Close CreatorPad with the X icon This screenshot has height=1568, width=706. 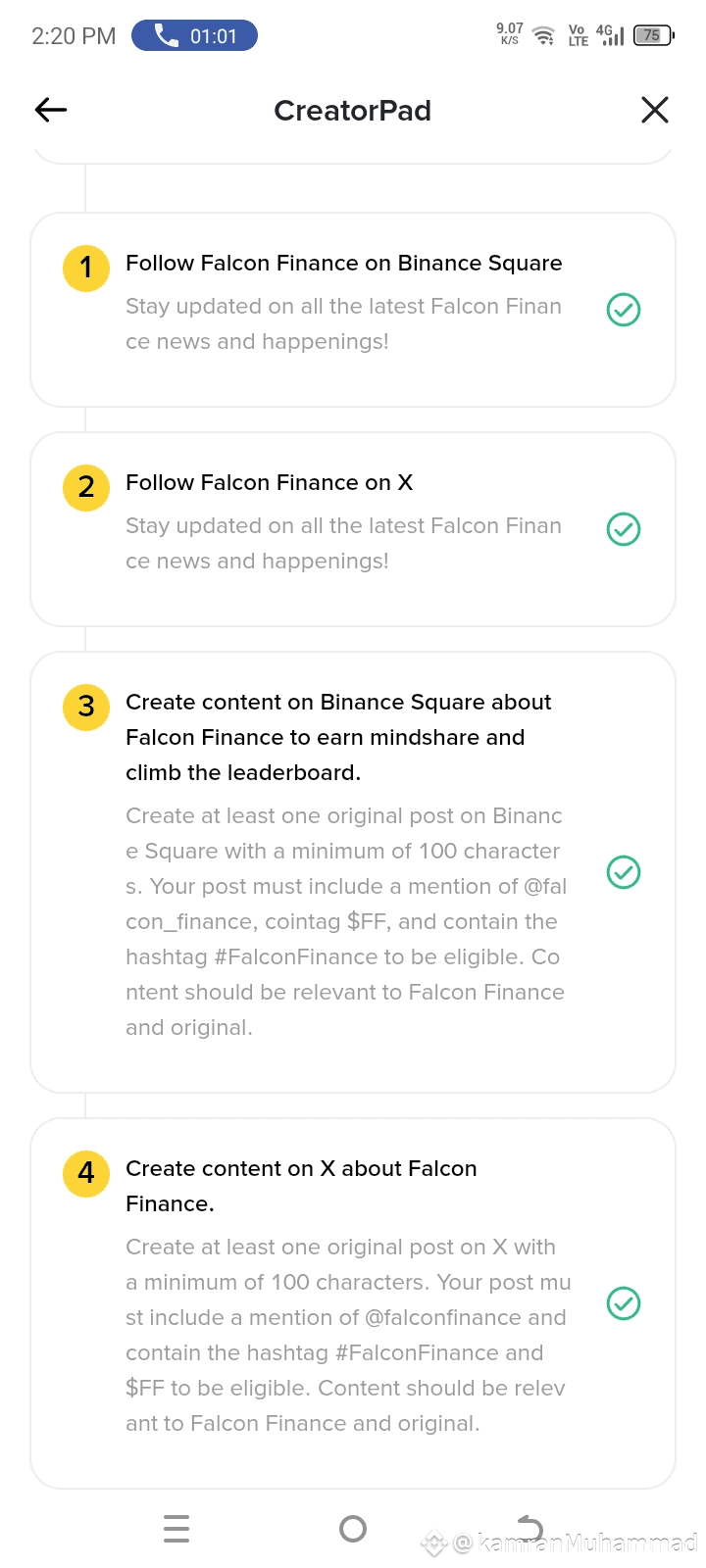pos(654,110)
